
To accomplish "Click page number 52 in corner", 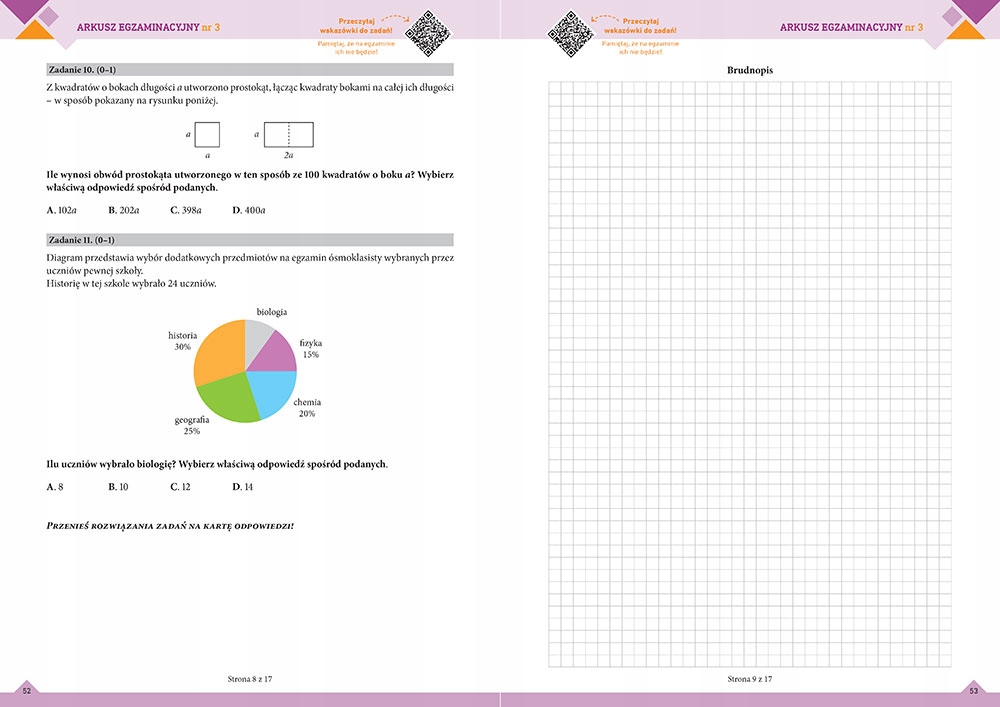I will point(27,690).
